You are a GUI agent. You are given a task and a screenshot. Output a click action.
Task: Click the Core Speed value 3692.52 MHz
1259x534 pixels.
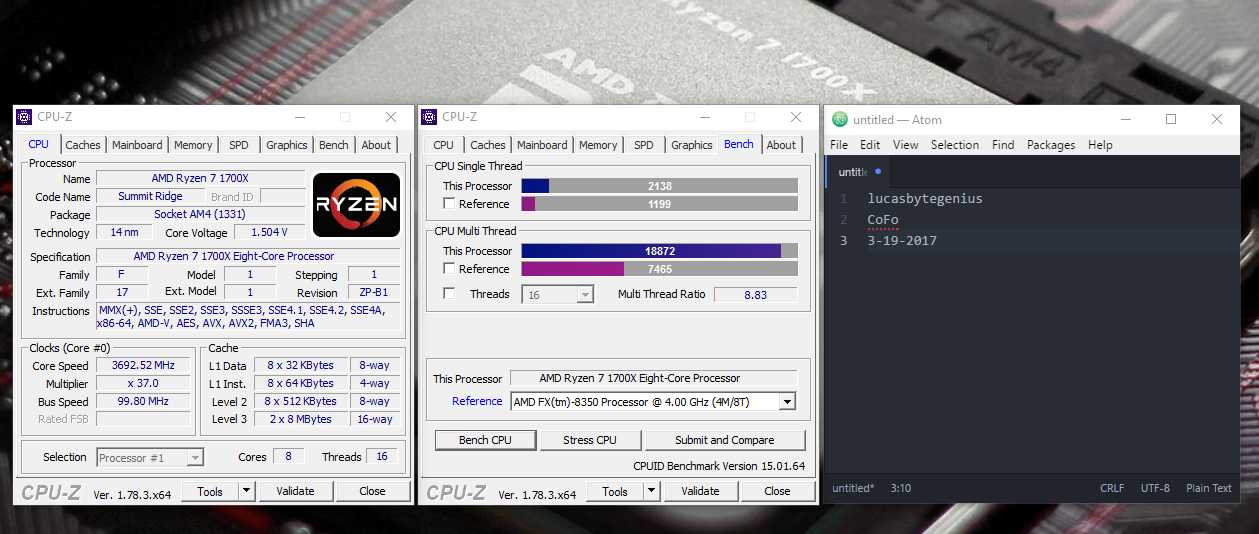coord(143,366)
